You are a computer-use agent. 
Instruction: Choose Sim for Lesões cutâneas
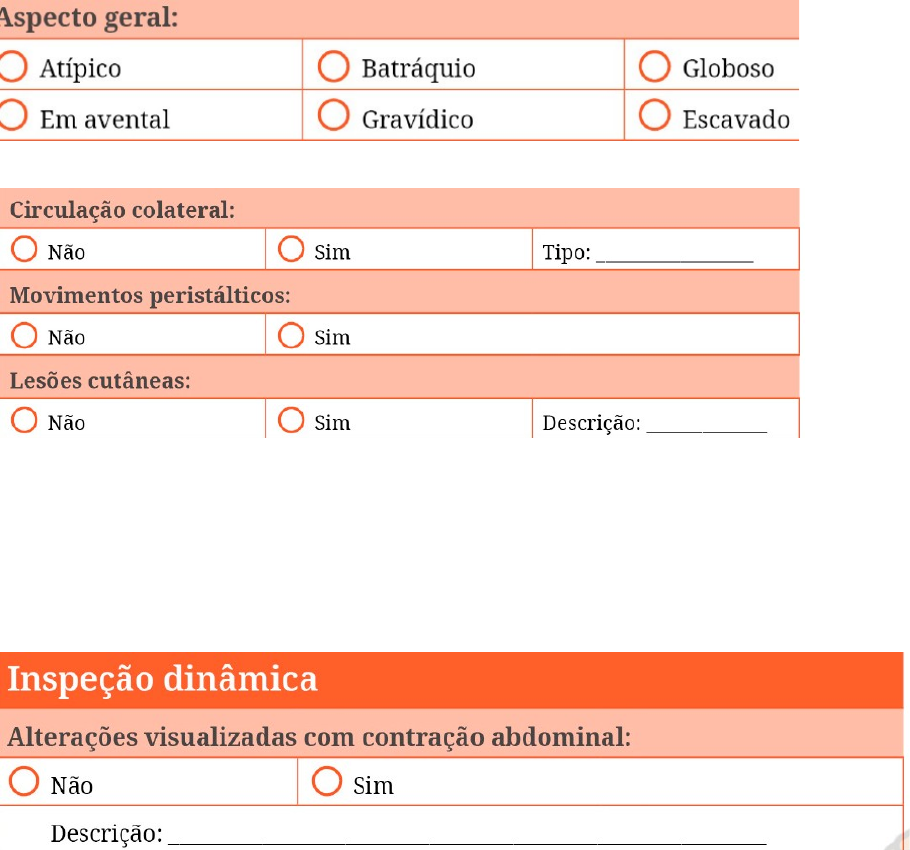tap(291, 420)
